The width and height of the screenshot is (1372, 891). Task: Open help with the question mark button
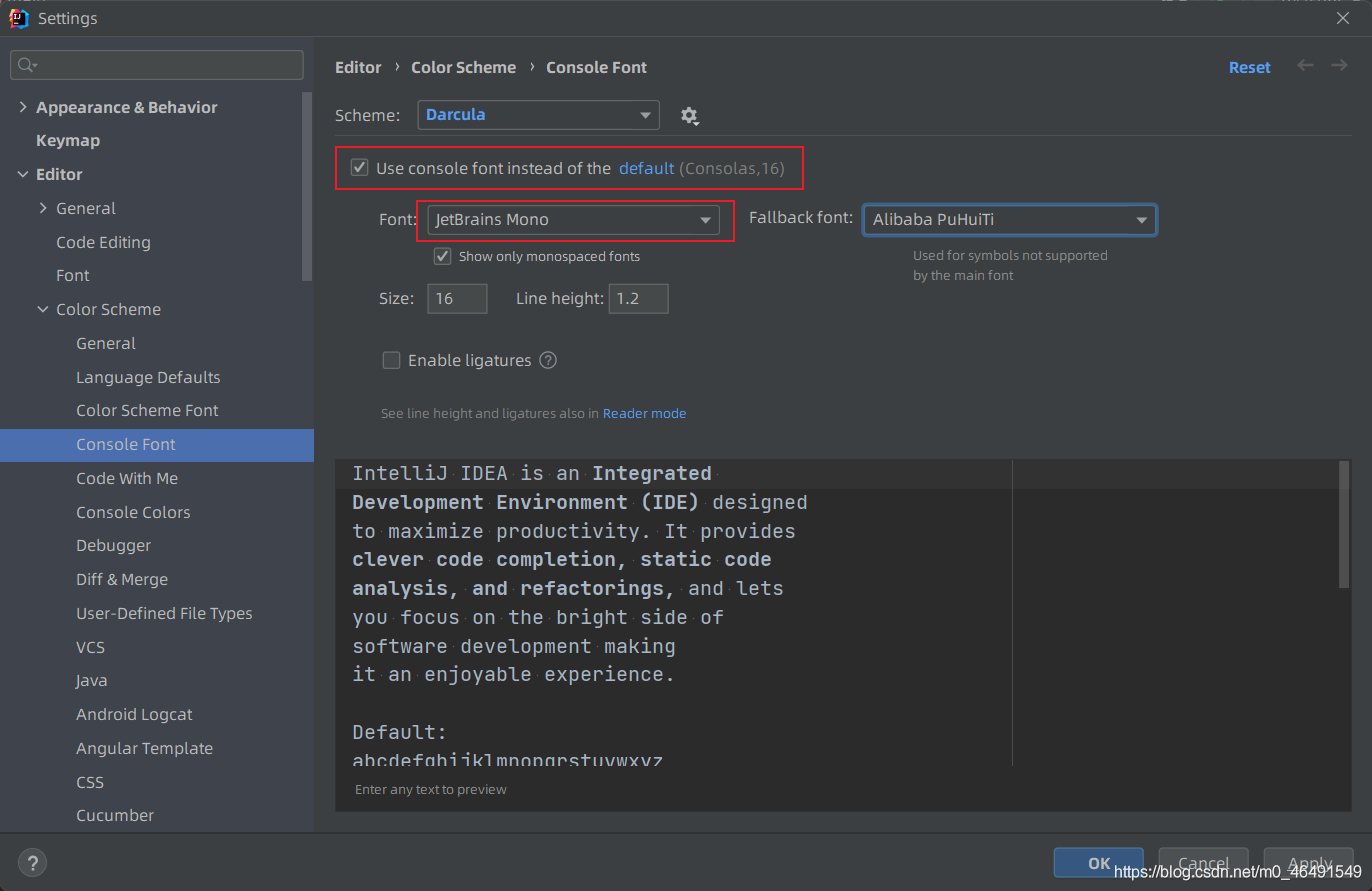coord(32,862)
